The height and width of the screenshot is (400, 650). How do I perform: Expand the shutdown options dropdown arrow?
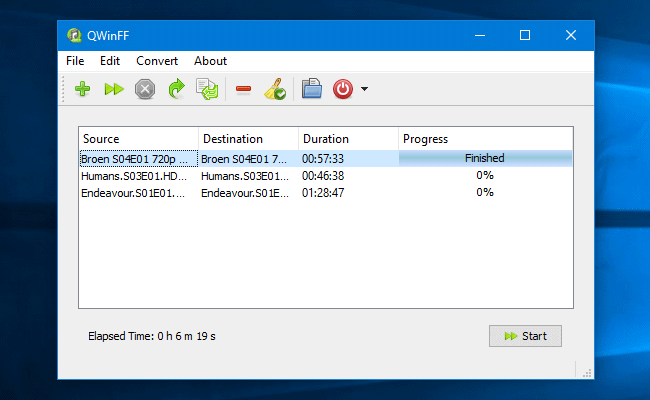364,89
